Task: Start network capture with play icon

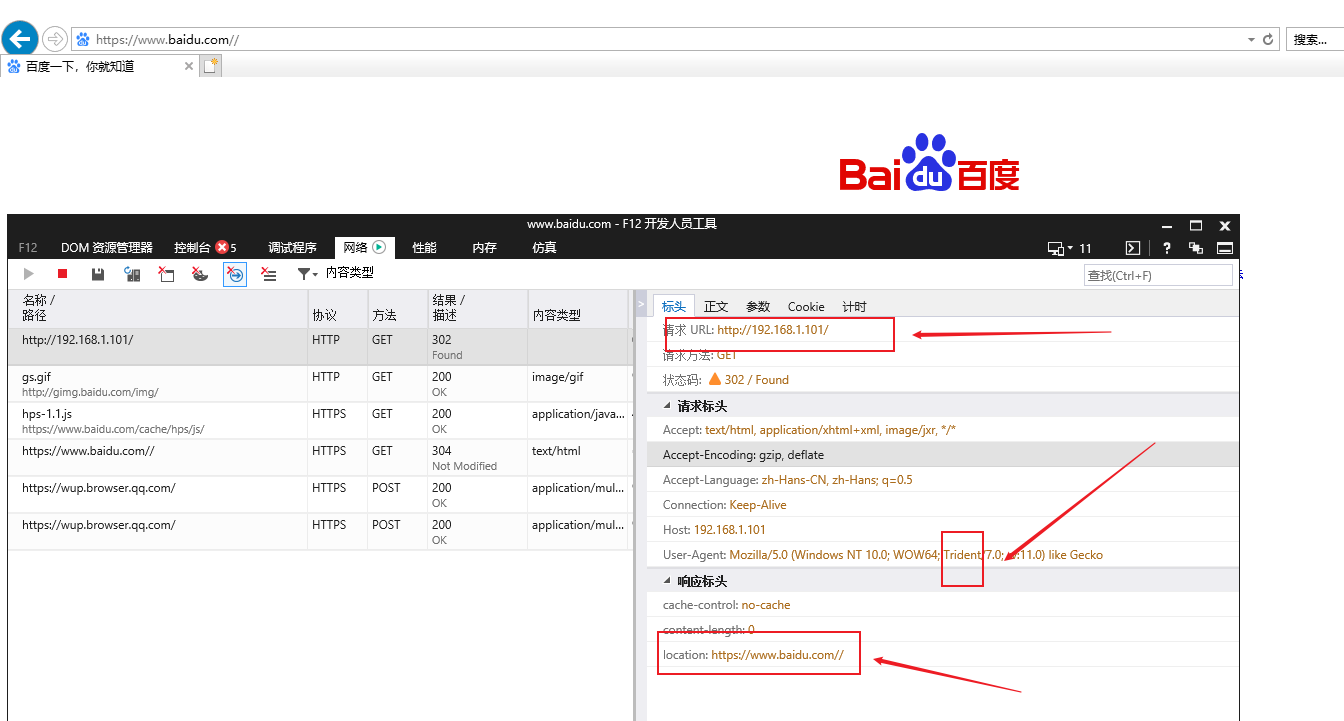Action: [29, 274]
